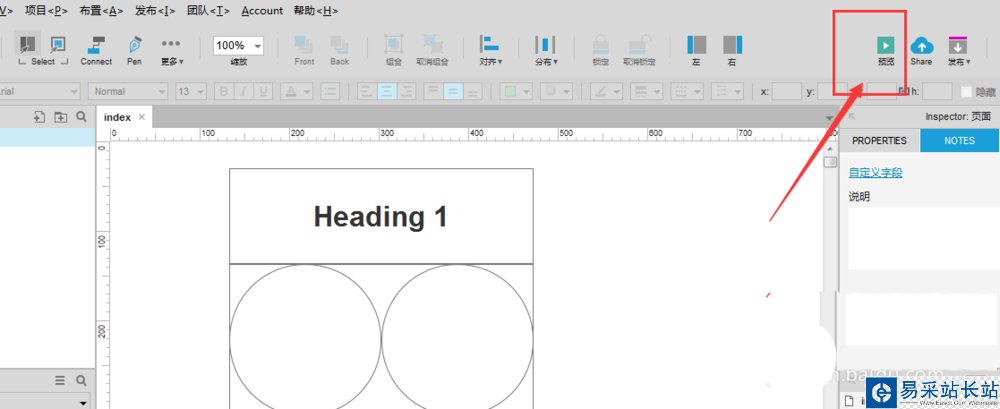The height and width of the screenshot is (409, 1000).
Task: Open the 发布 publish menu
Action: click(x=959, y=50)
